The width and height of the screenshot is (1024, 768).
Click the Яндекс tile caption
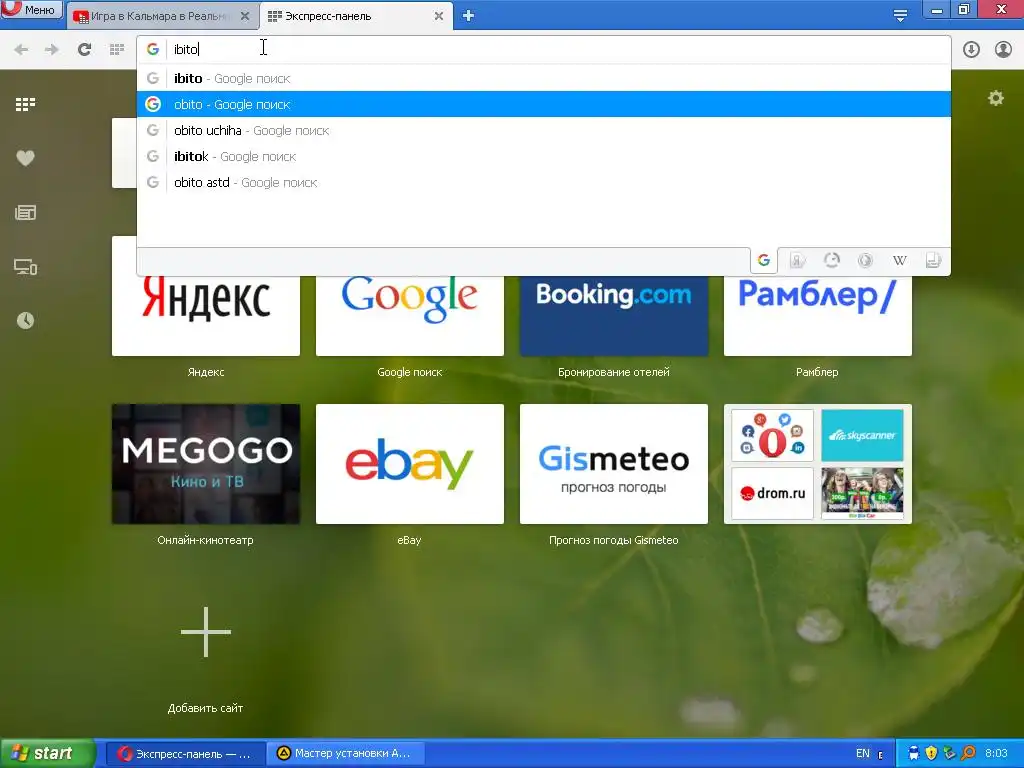[x=206, y=372]
